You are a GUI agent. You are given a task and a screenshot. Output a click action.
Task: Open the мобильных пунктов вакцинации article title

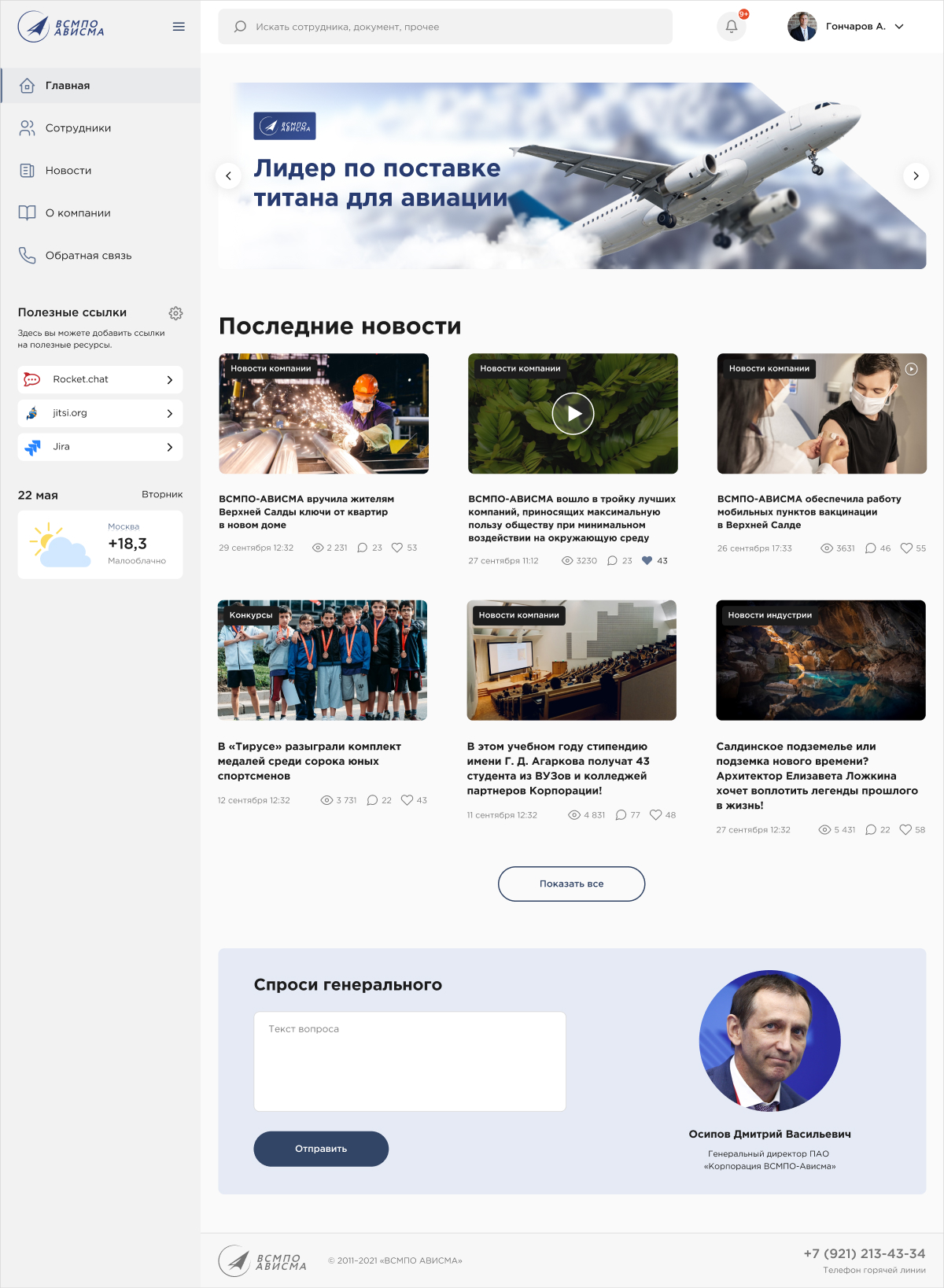(809, 512)
